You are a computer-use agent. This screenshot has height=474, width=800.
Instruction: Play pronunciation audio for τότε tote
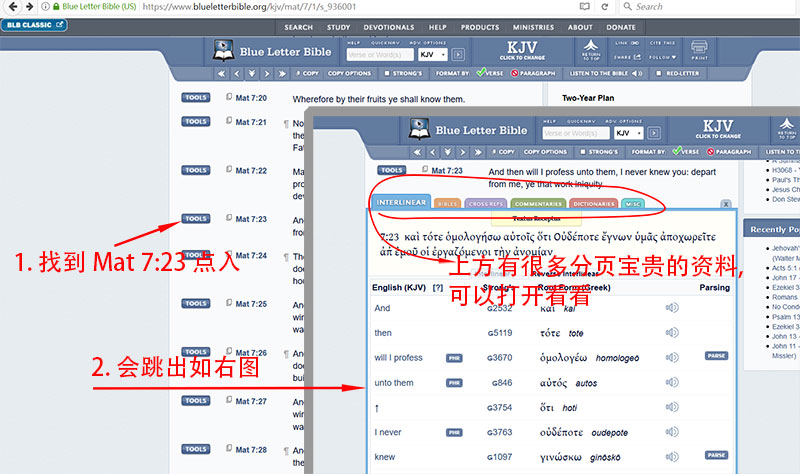tap(672, 333)
